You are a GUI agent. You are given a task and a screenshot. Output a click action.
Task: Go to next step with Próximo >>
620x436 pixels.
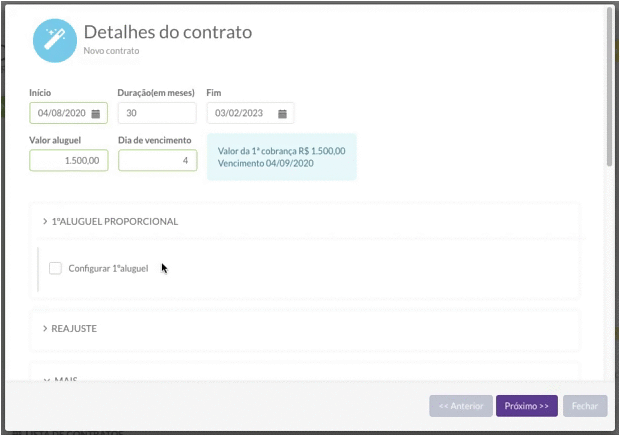tap(526, 406)
